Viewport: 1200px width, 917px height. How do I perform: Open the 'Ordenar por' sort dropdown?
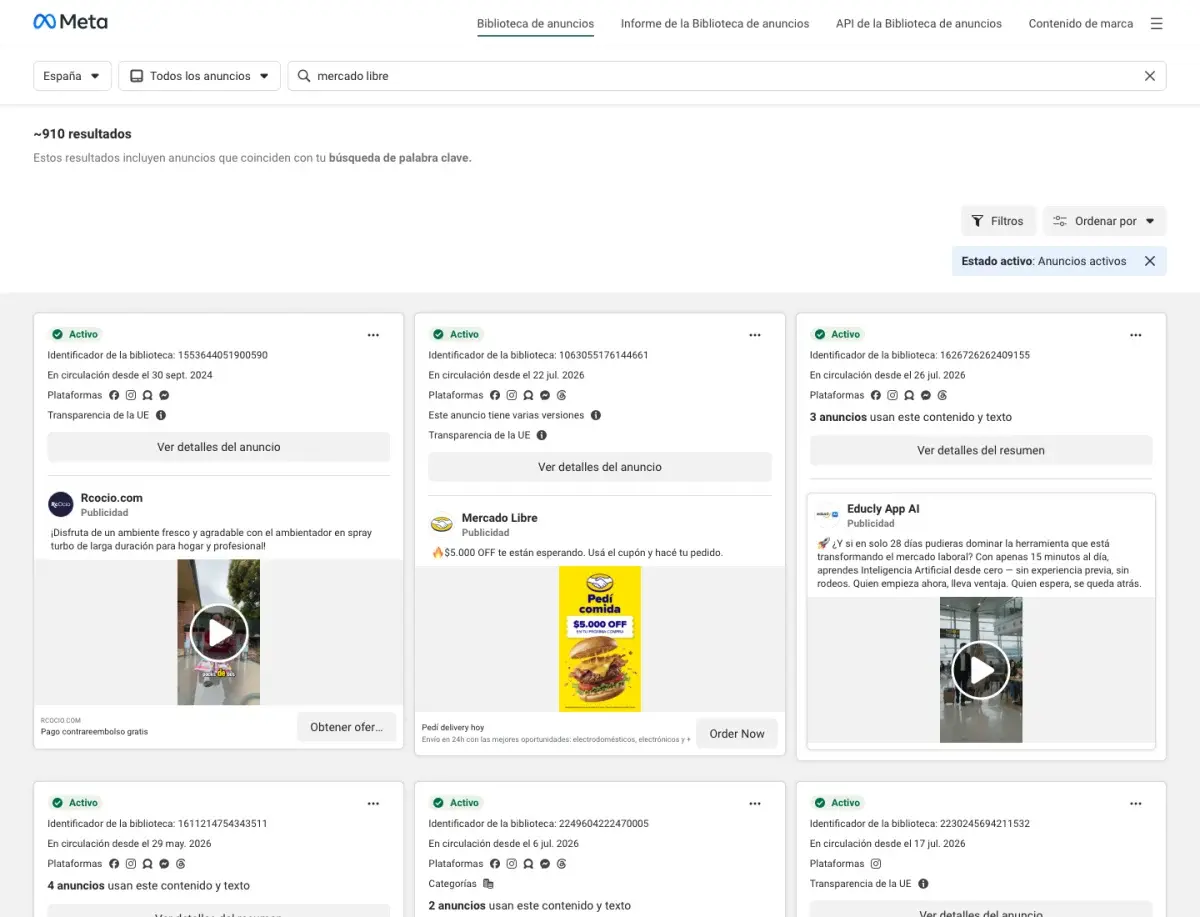click(1105, 221)
